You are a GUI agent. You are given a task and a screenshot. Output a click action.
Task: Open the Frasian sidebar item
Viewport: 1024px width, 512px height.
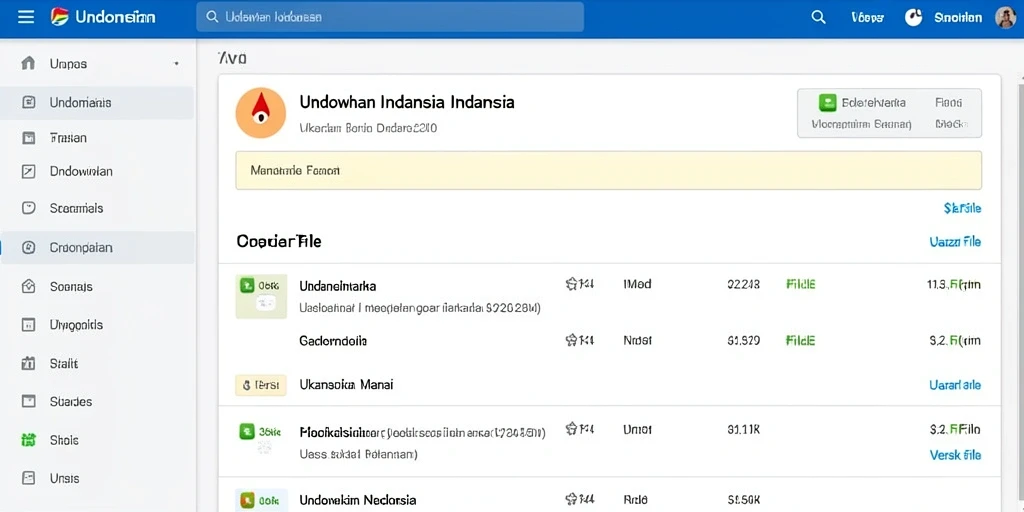pyautogui.click(x=68, y=138)
